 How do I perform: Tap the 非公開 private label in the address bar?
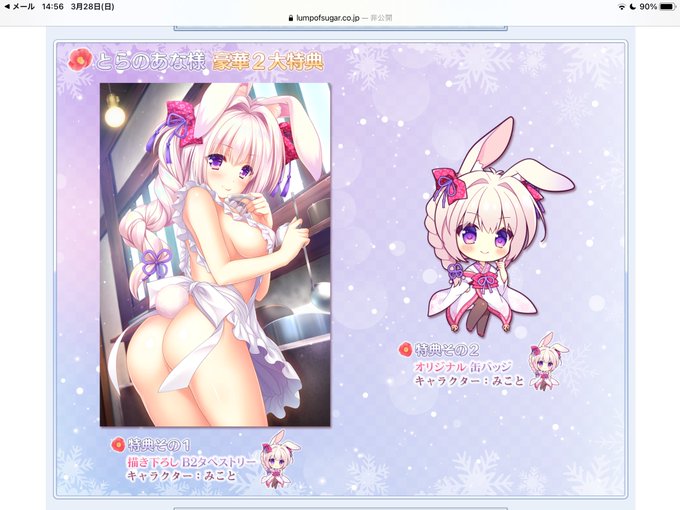click(x=381, y=18)
